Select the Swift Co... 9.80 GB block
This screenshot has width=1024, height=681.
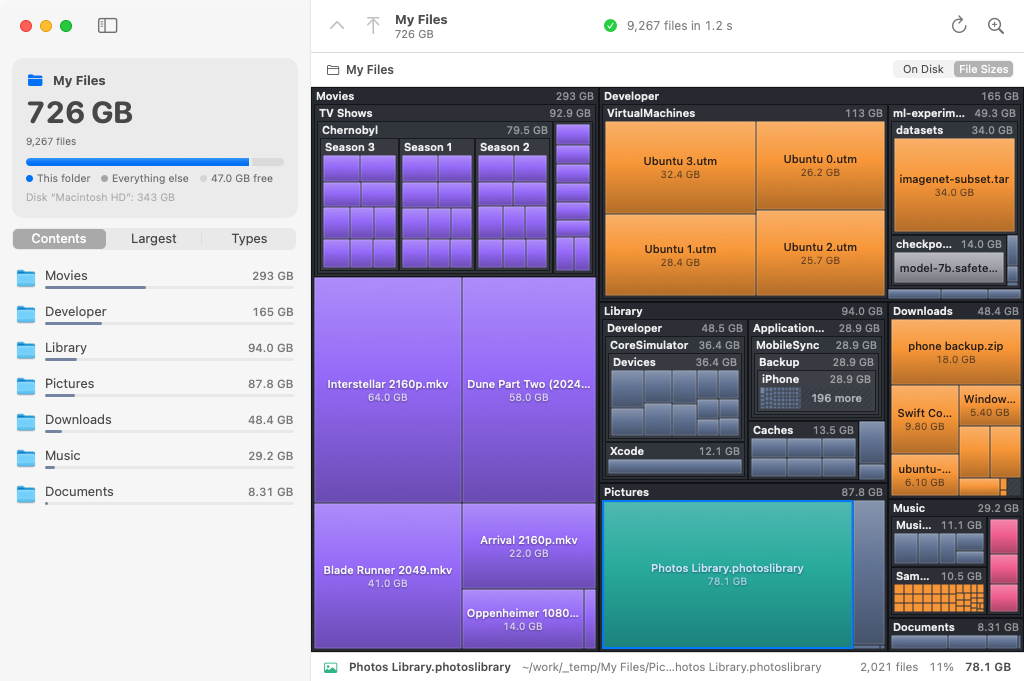pos(924,419)
